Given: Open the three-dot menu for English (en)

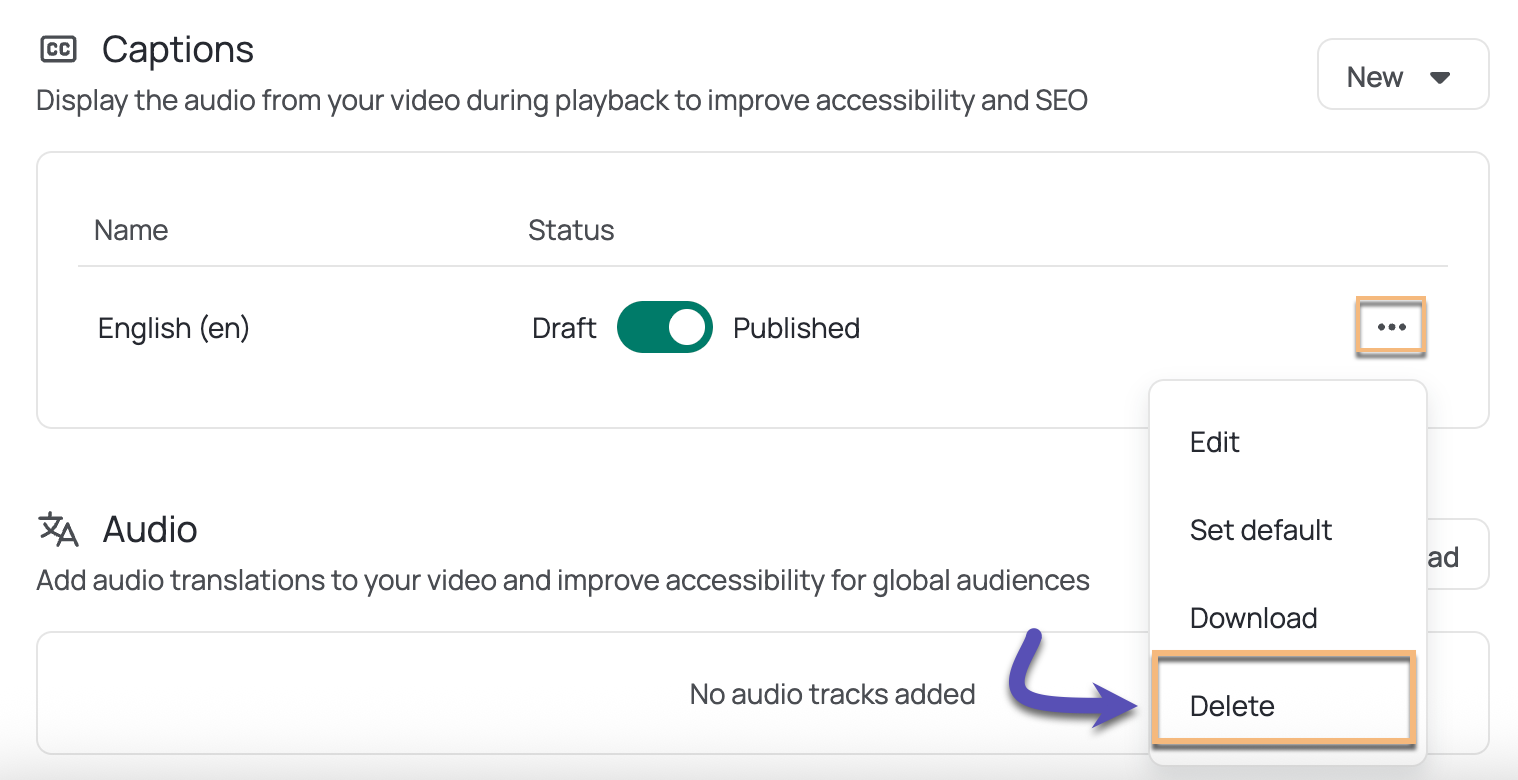Looking at the screenshot, I should point(1391,327).
